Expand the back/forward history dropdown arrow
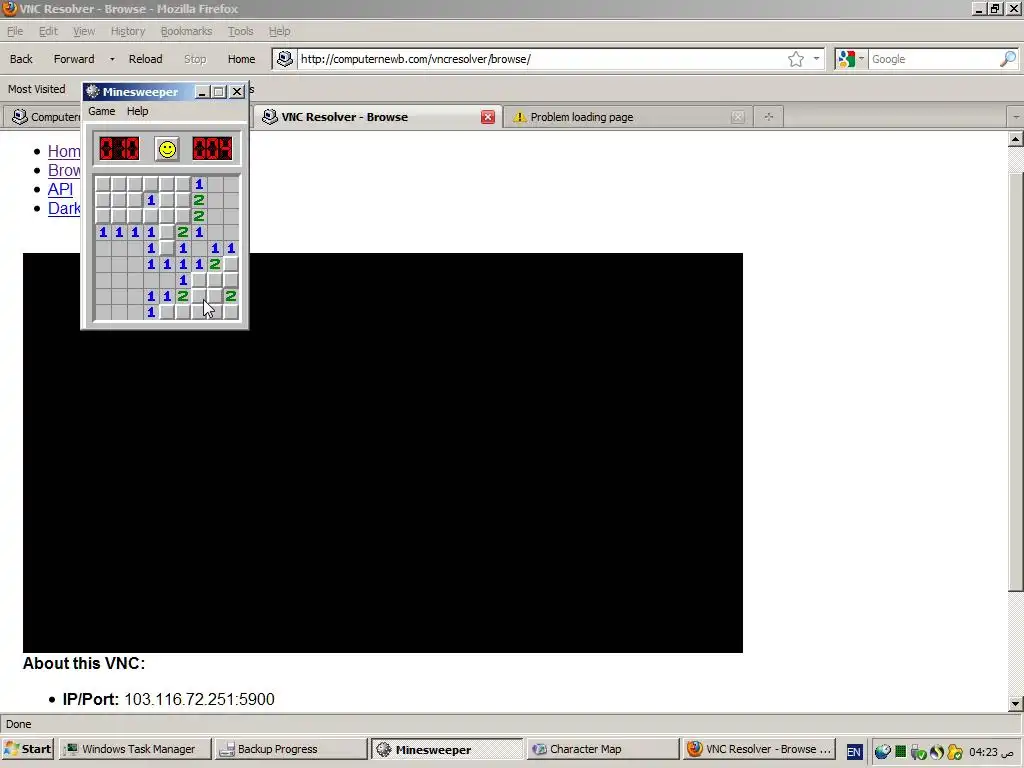 tap(112, 59)
